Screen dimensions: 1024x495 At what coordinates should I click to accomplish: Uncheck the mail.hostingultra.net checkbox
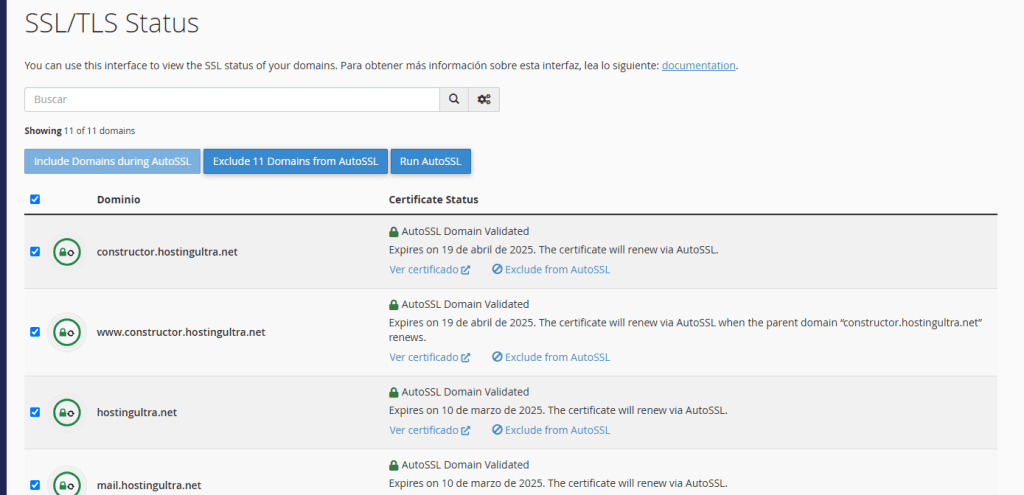point(35,485)
